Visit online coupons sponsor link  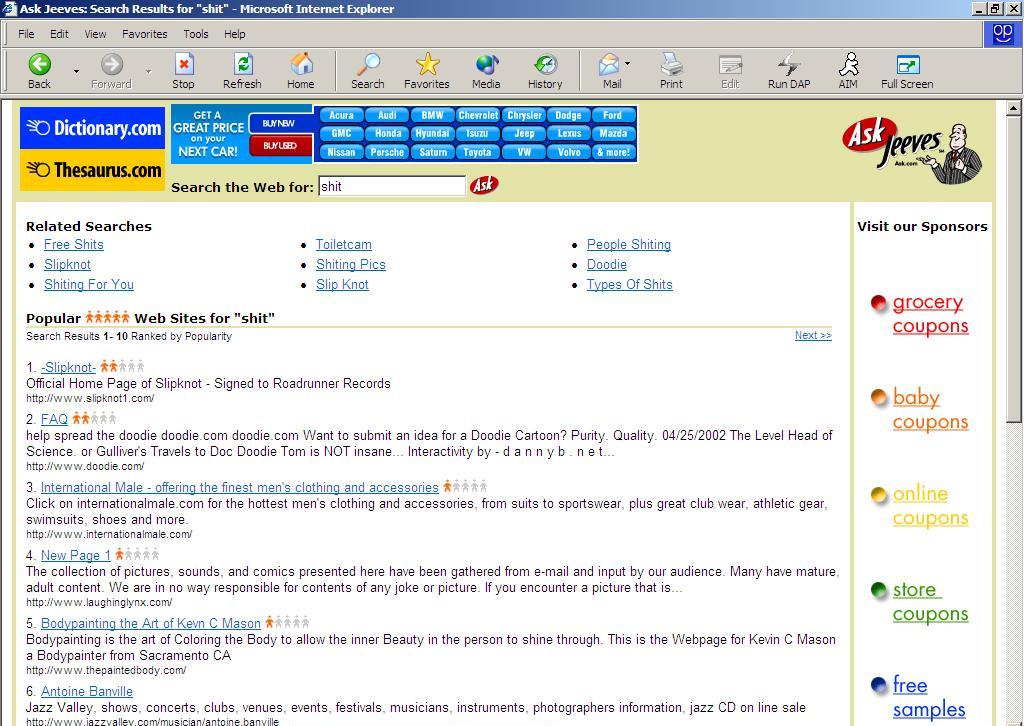(x=930, y=505)
